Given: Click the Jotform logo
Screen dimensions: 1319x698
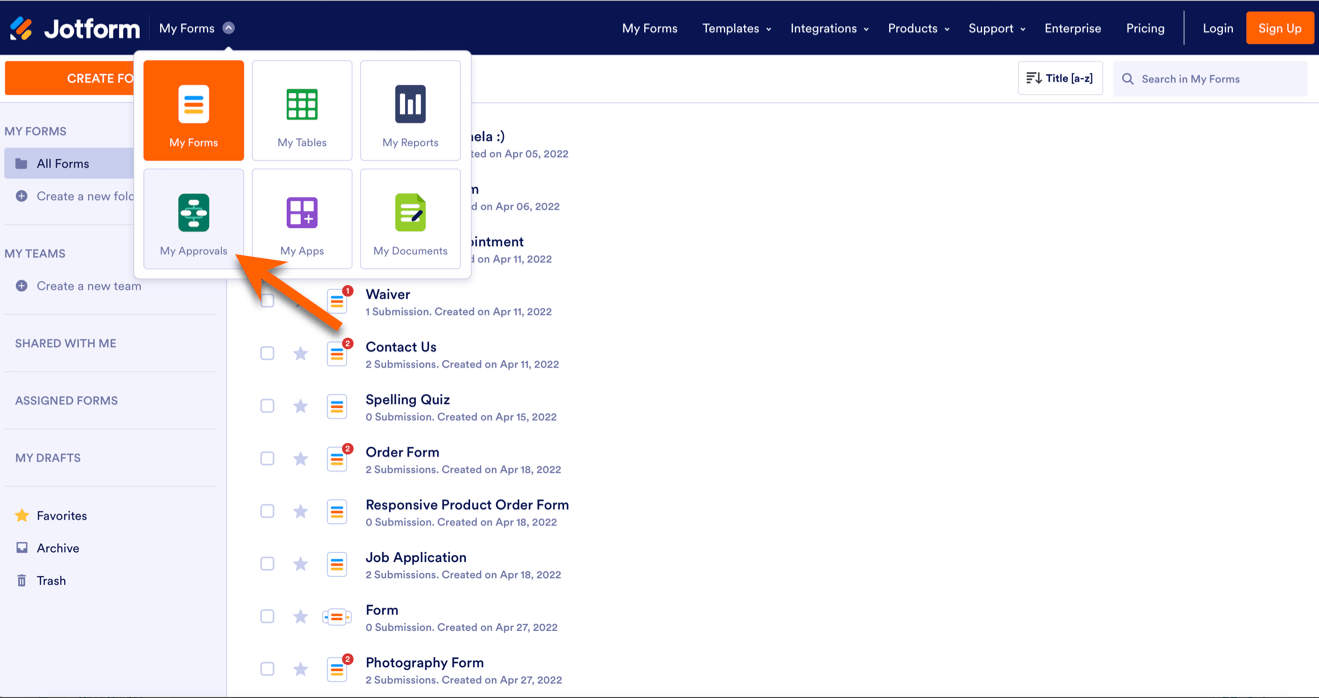Looking at the screenshot, I should click(75, 28).
